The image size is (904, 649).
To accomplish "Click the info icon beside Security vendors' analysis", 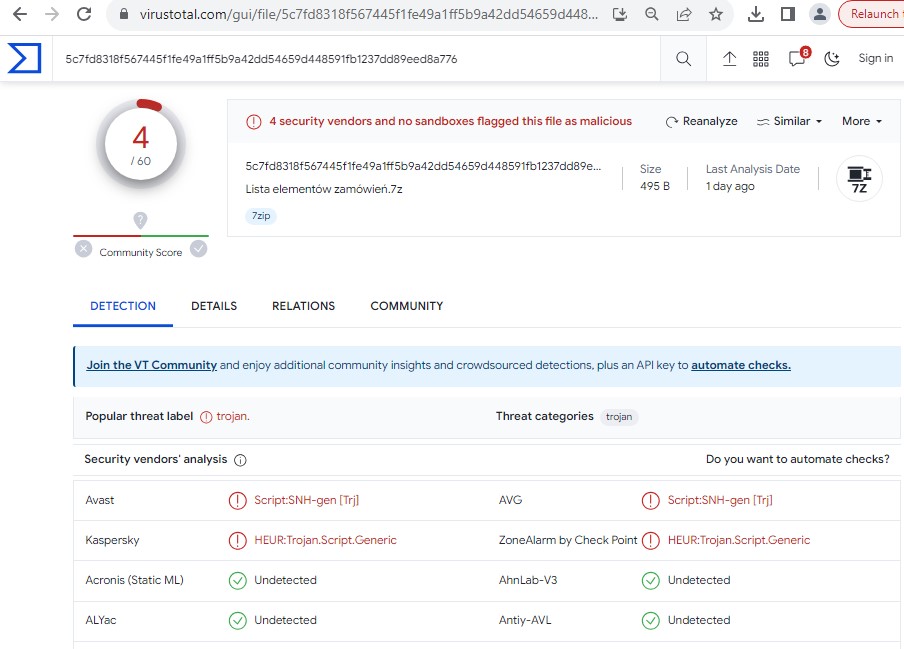I will [x=240, y=460].
